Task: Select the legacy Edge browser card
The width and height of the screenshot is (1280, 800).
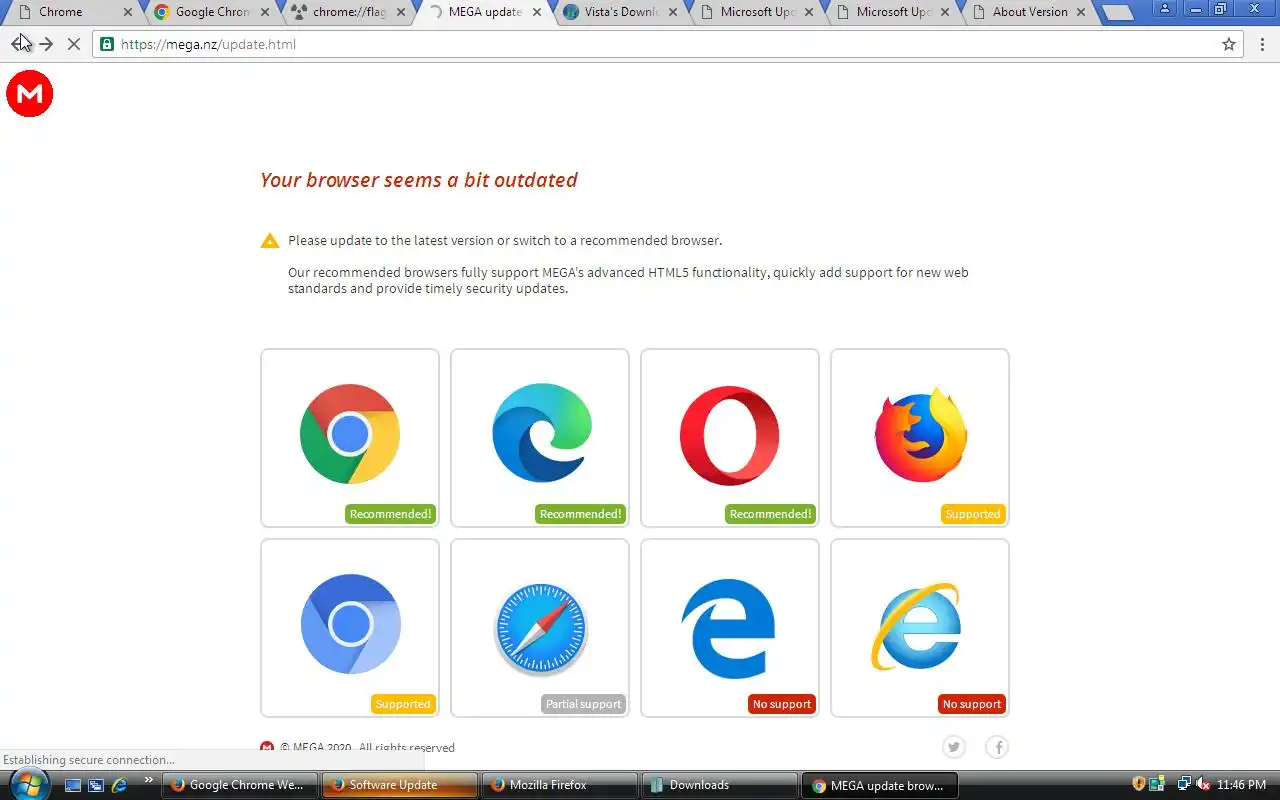Action: pyautogui.click(x=730, y=628)
